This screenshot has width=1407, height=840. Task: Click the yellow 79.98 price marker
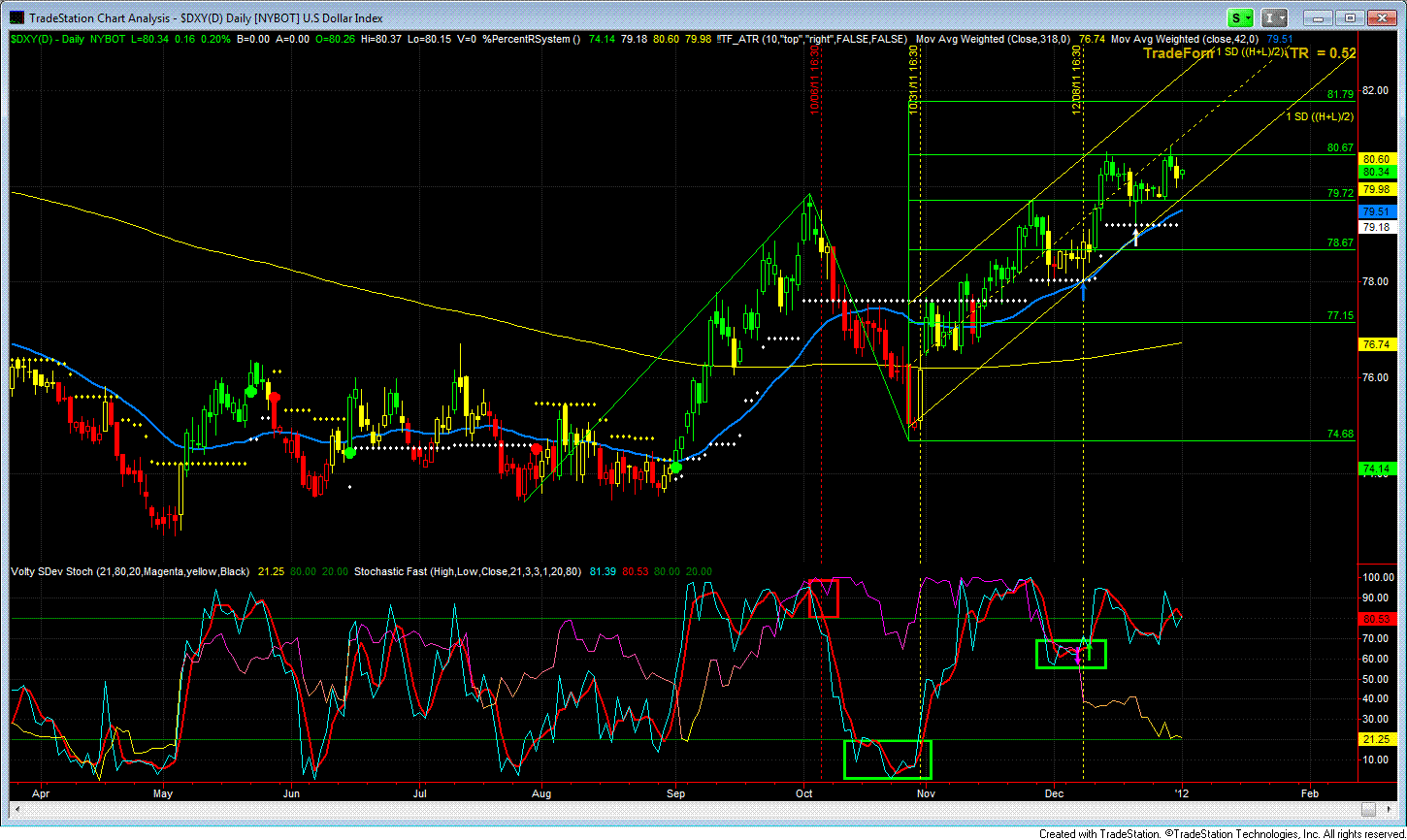click(1378, 188)
